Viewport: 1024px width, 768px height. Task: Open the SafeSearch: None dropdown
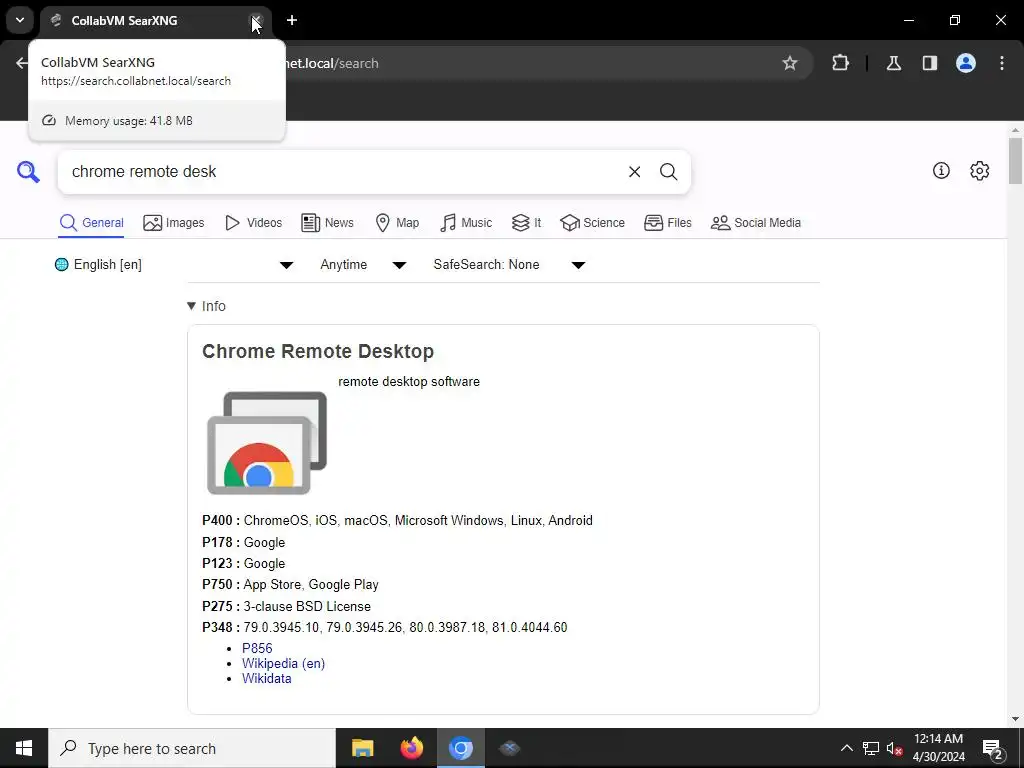509,264
